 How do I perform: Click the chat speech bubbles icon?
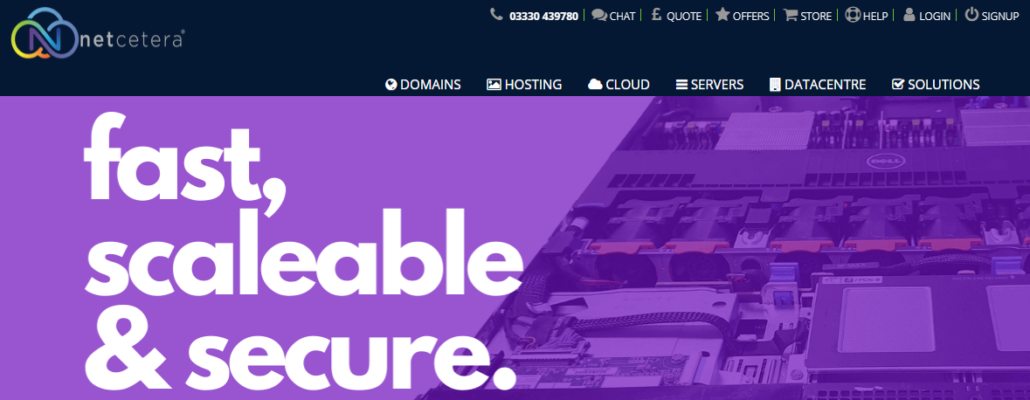pyautogui.click(x=598, y=15)
